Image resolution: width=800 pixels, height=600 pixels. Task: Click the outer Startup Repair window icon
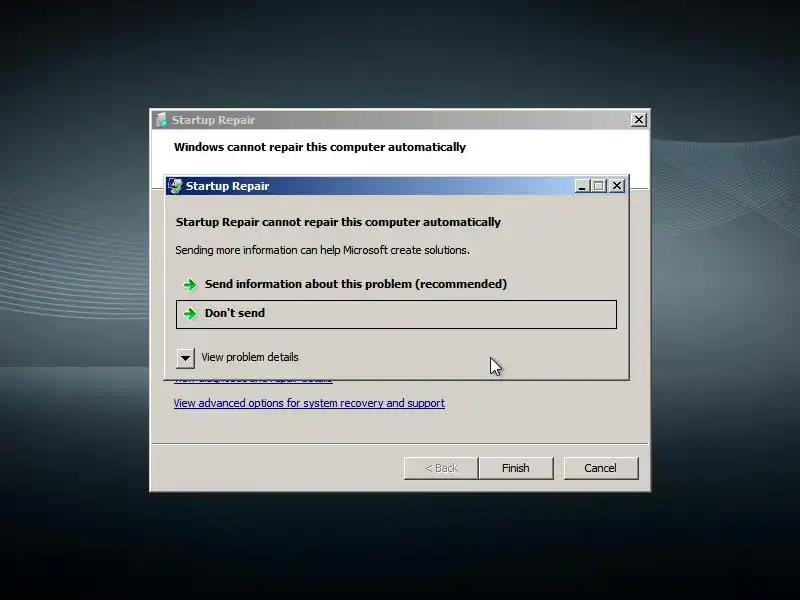coord(162,120)
